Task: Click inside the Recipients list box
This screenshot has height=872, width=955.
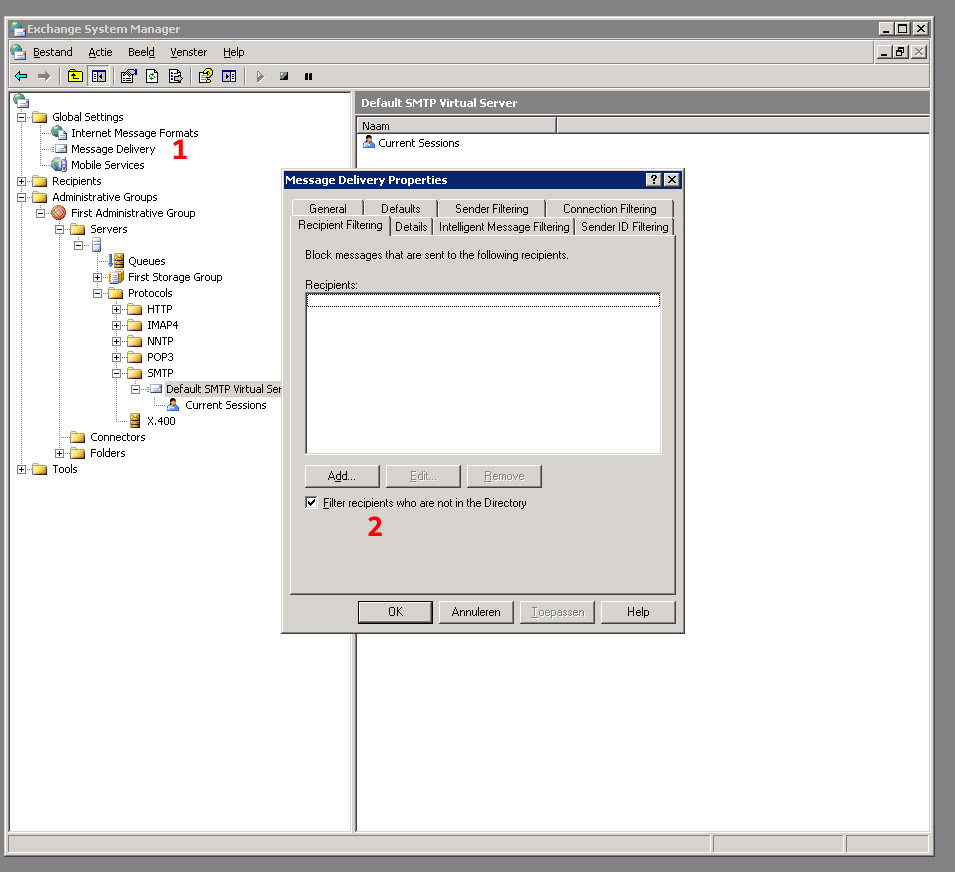Action: coord(483,373)
